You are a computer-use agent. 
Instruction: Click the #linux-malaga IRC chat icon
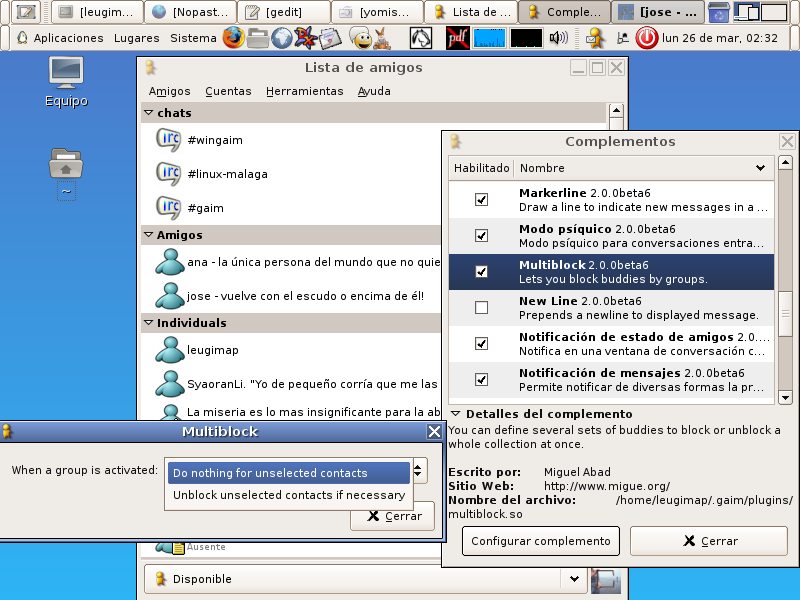[x=168, y=174]
